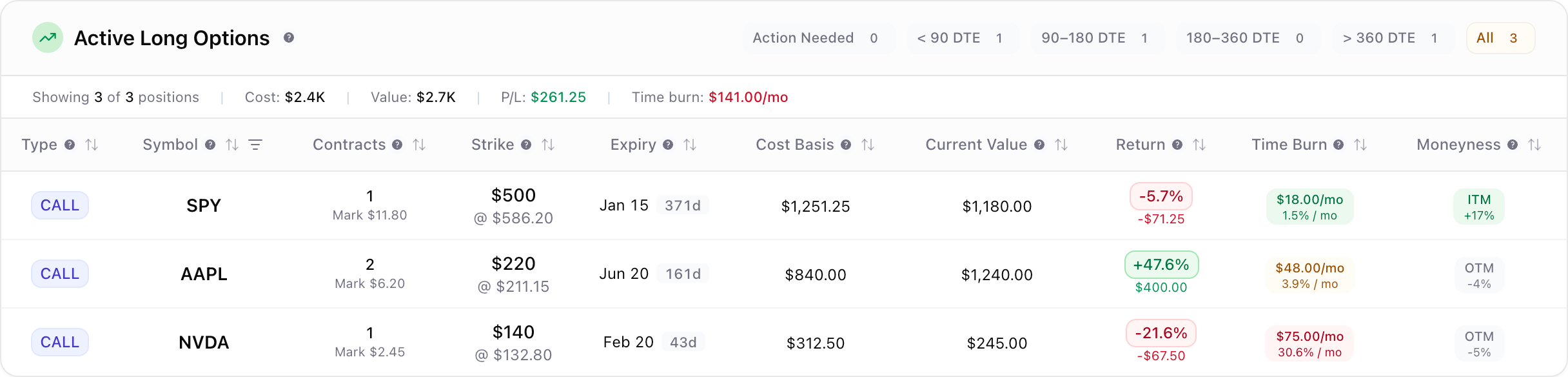Viewport: 1568px width, 377px height.
Task: Sort by the Cost Basis column arrows
Action: click(x=868, y=145)
